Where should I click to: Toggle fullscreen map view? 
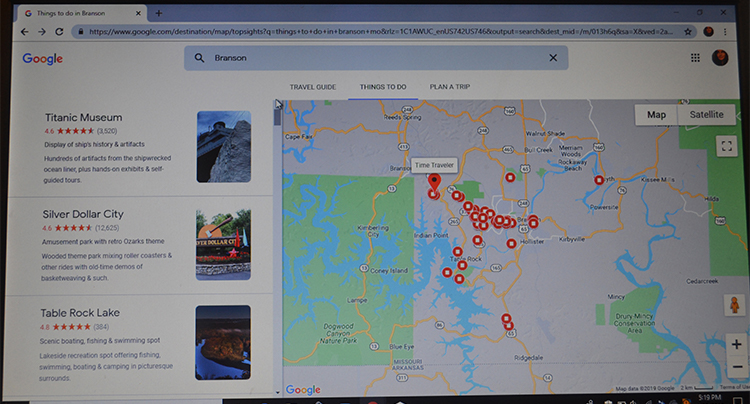click(727, 145)
